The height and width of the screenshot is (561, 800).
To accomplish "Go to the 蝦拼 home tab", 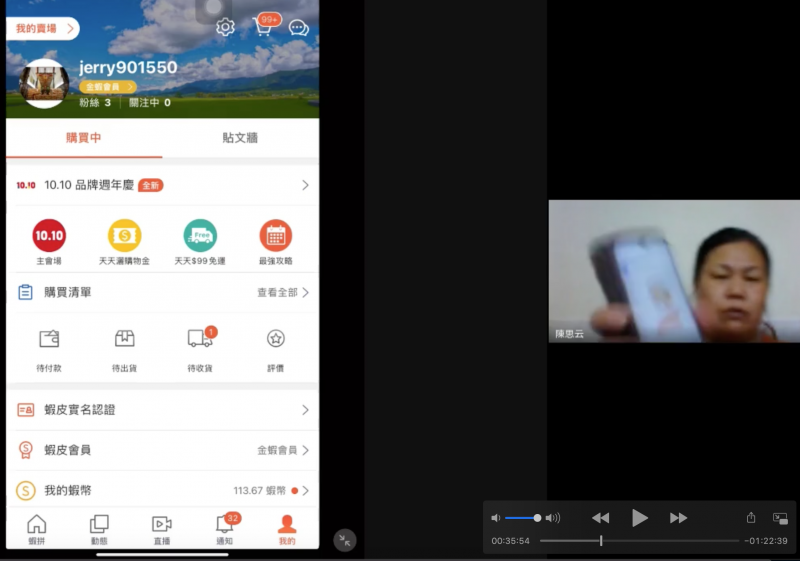I will (37, 529).
